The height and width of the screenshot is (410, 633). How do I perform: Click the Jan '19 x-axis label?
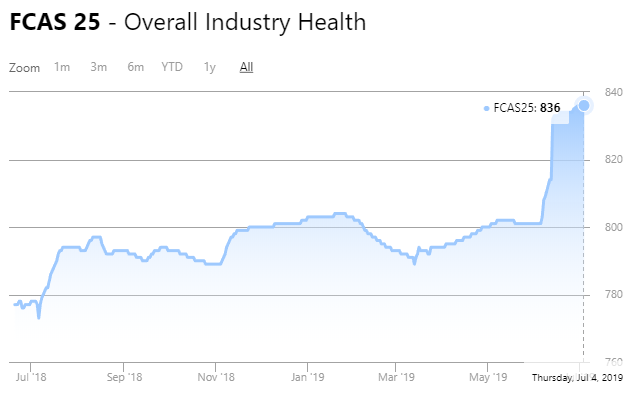(307, 378)
